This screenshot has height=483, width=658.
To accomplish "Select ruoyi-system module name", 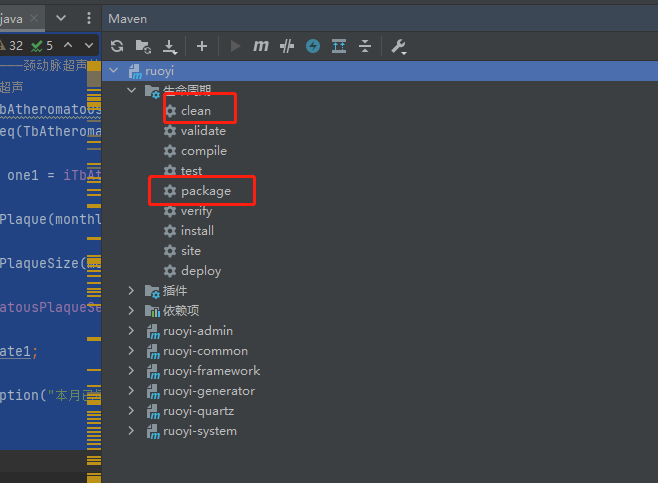I will 200,431.
